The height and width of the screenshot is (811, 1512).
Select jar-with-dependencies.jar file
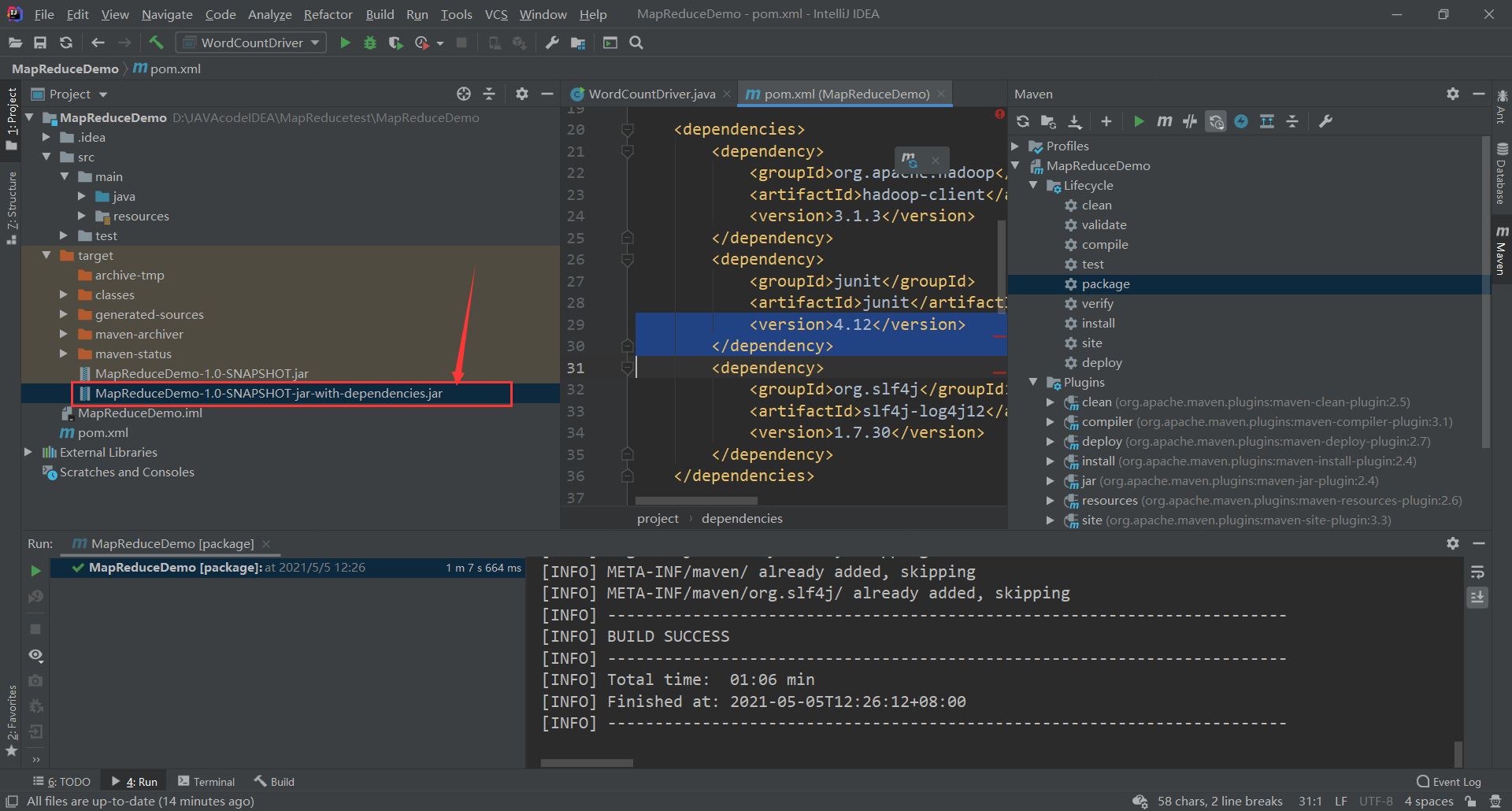click(x=269, y=393)
